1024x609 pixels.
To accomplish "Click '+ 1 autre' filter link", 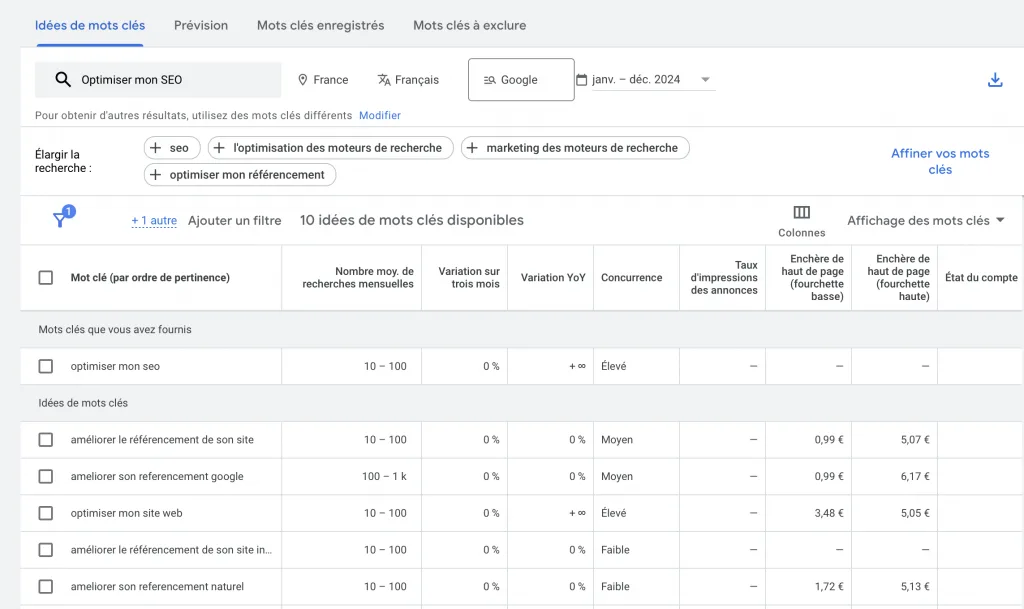I will 154,221.
